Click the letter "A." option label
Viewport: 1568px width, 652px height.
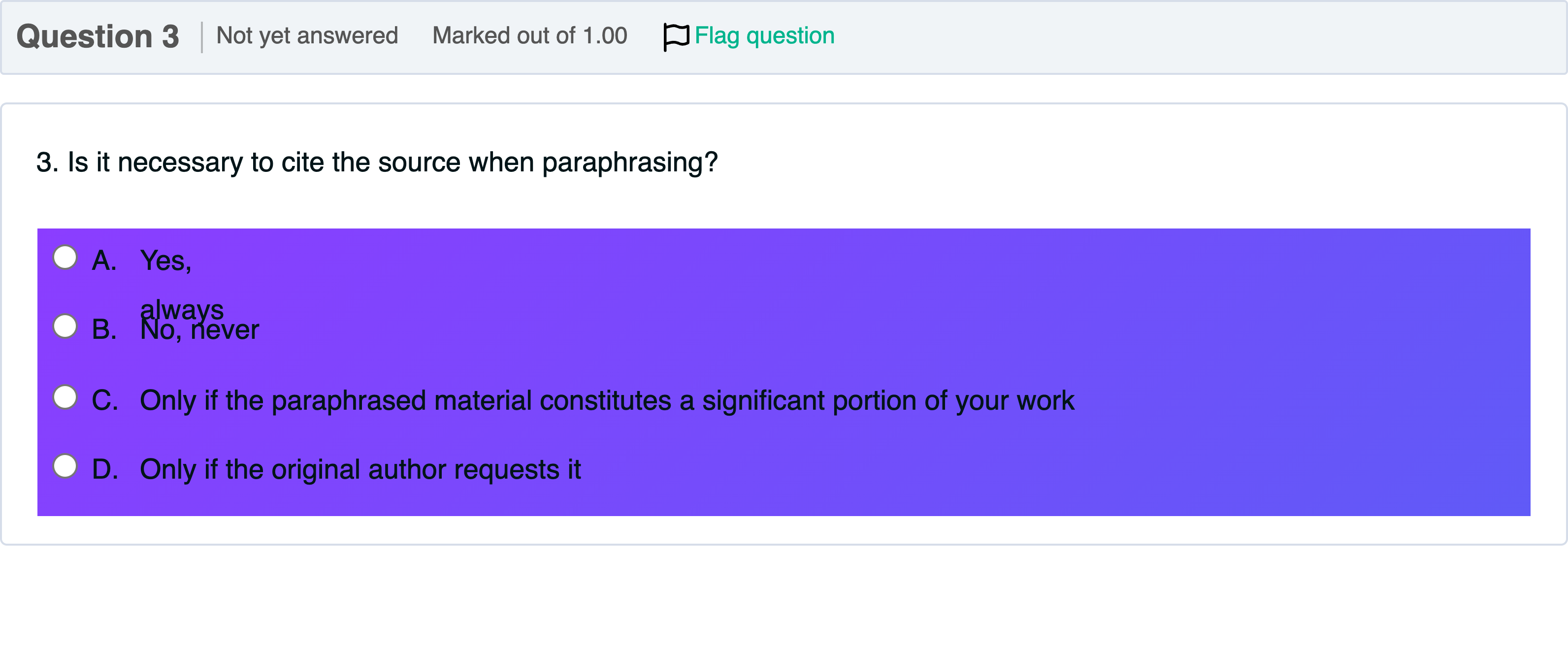104,261
